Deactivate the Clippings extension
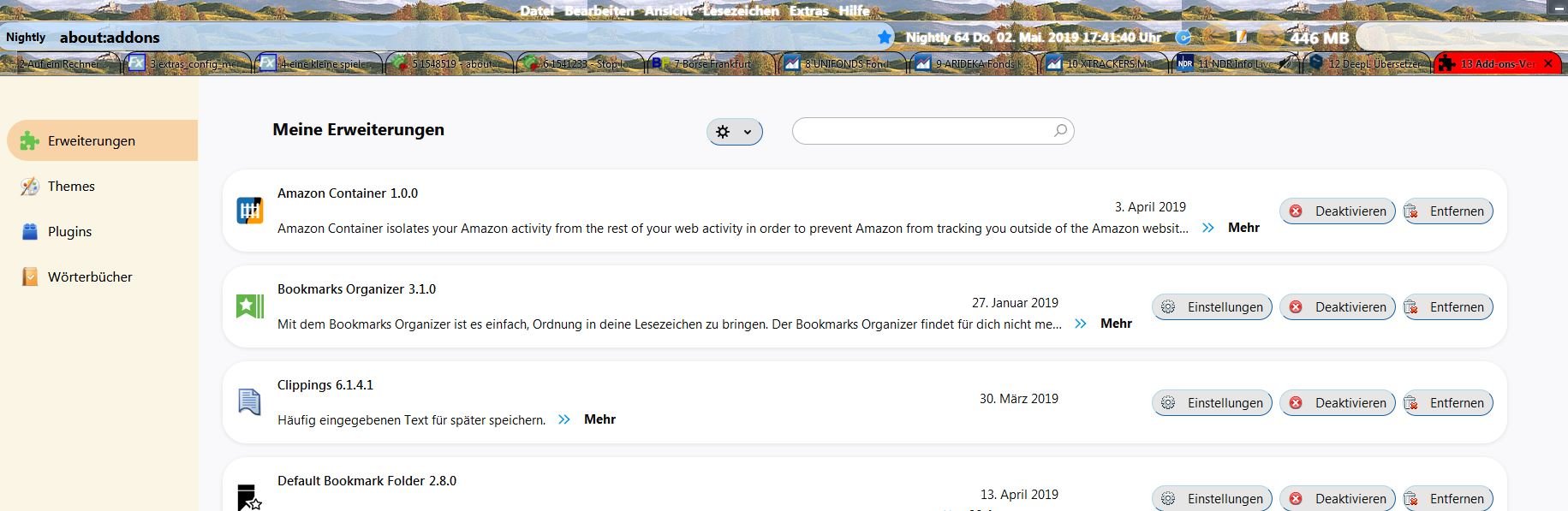This screenshot has width=1568, height=511. click(x=1338, y=403)
